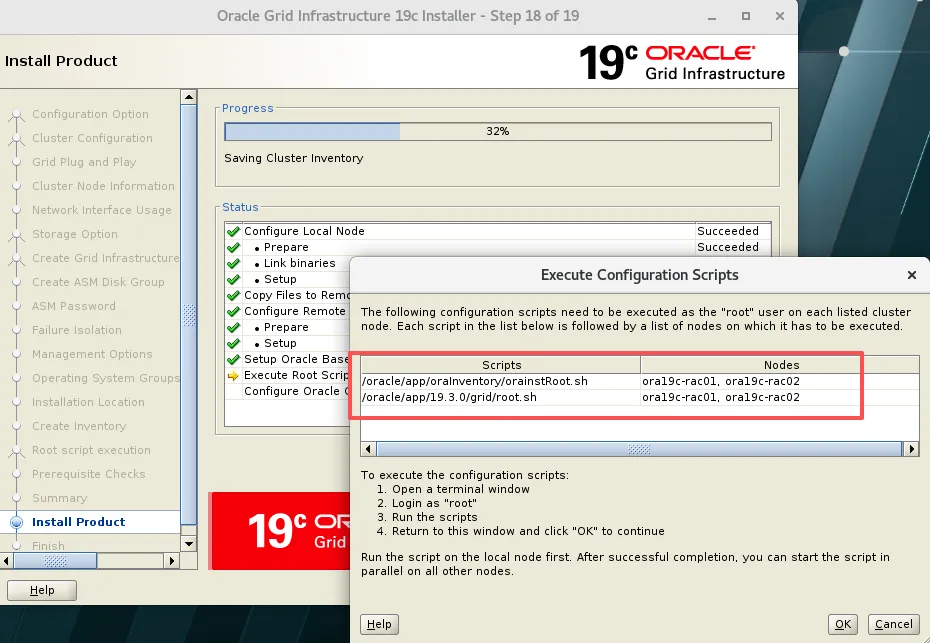Select the Cluster Configuration step

[x=92, y=138]
